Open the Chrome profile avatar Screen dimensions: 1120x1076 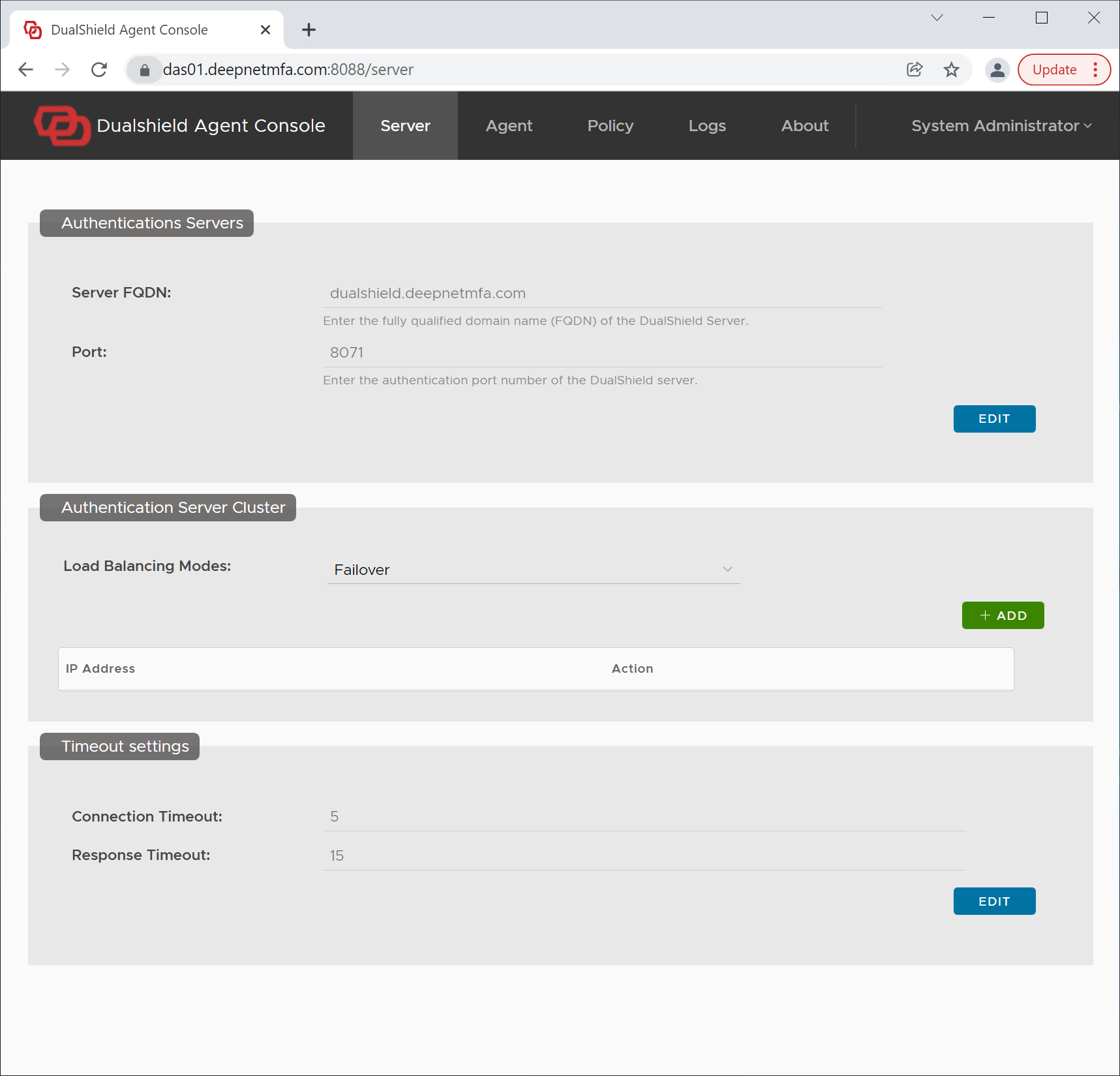pos(997,70)
